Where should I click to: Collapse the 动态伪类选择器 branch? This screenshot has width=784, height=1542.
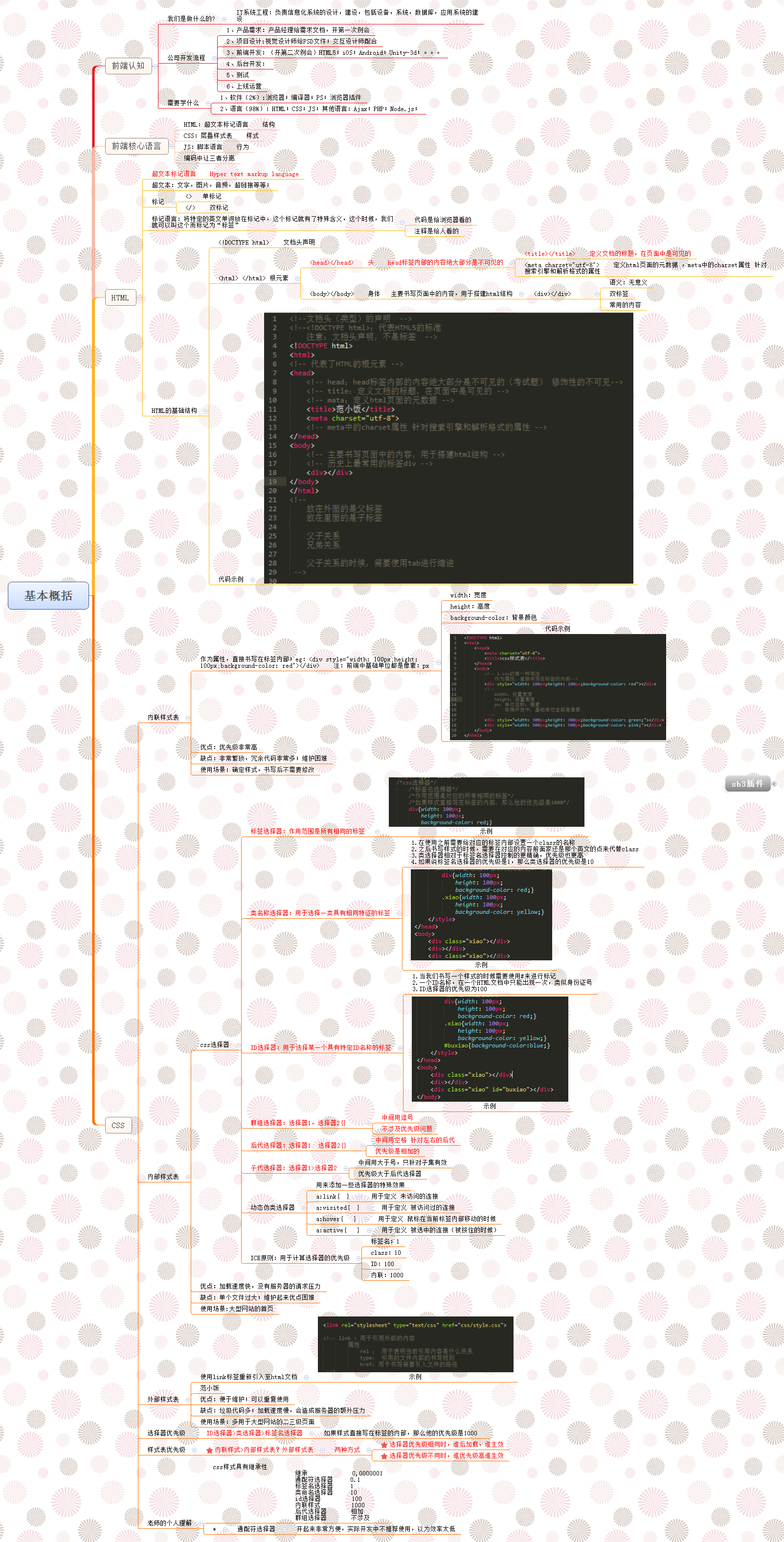tap(303, 1208)
